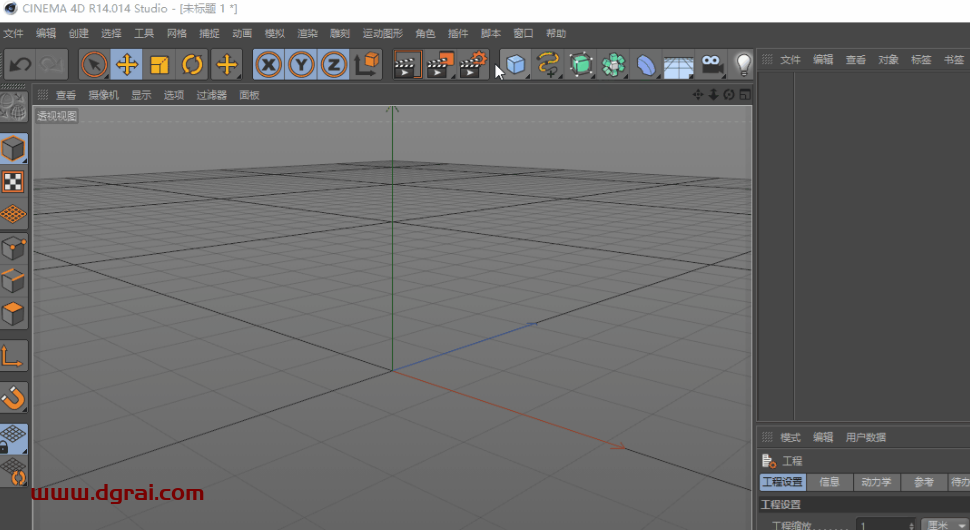Toggle the Y axis lock
This screenshot has width=970, height=530.
301,66
